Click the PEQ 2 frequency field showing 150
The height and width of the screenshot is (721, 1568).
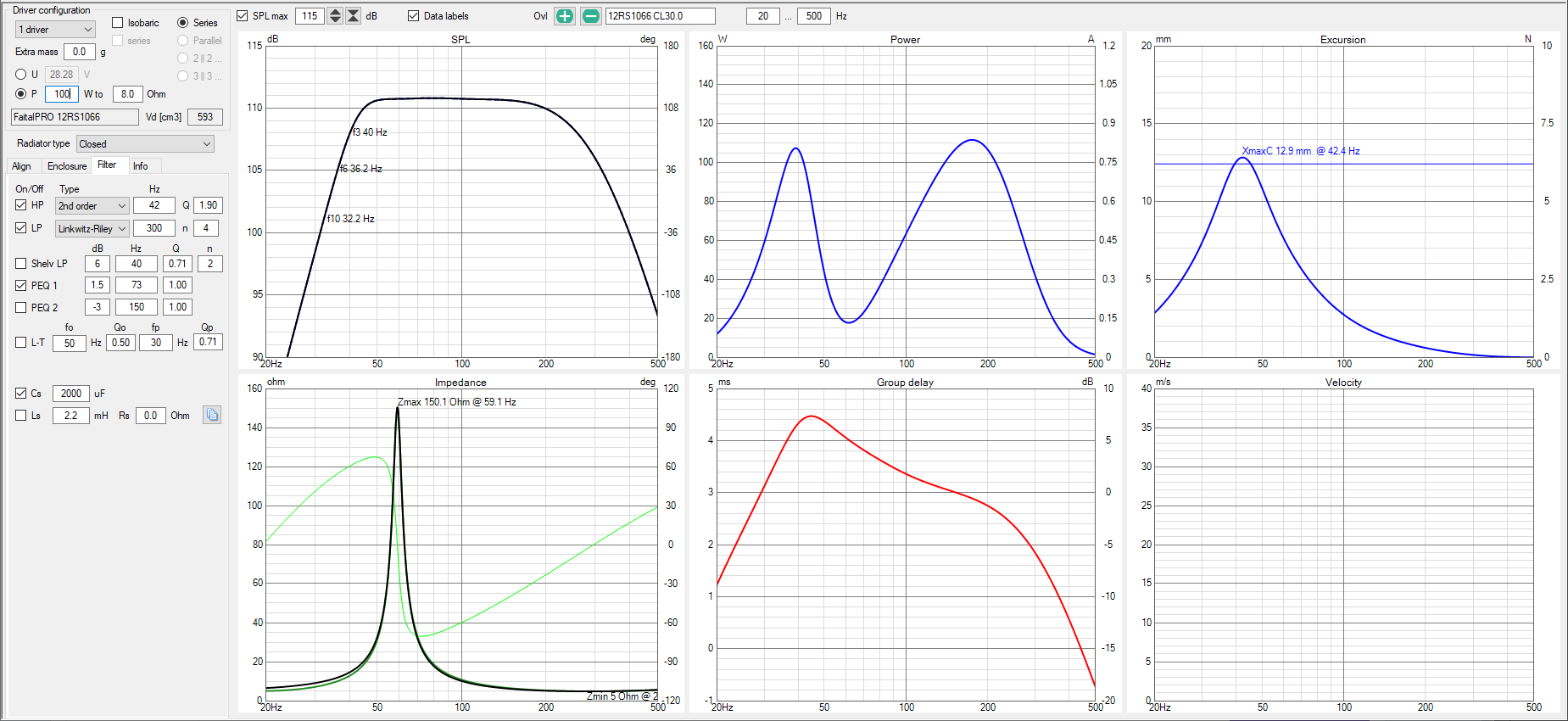137,307
